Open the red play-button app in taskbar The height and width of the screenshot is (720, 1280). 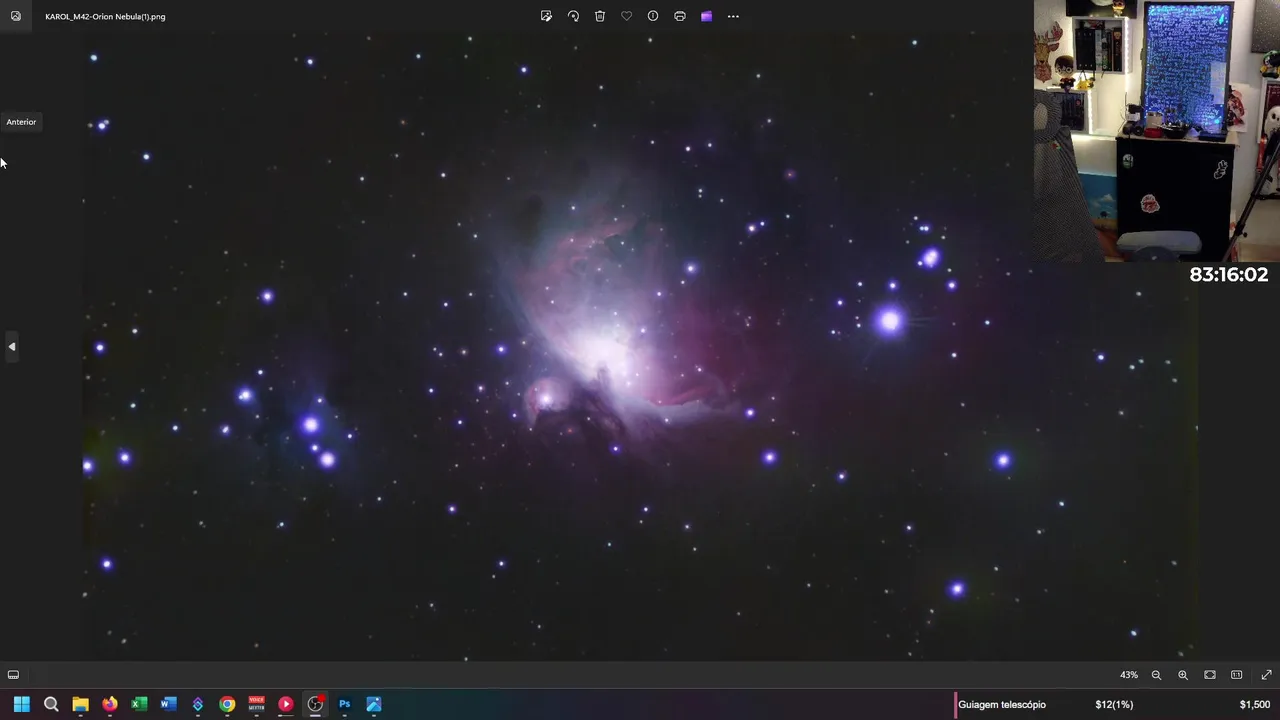286,704
